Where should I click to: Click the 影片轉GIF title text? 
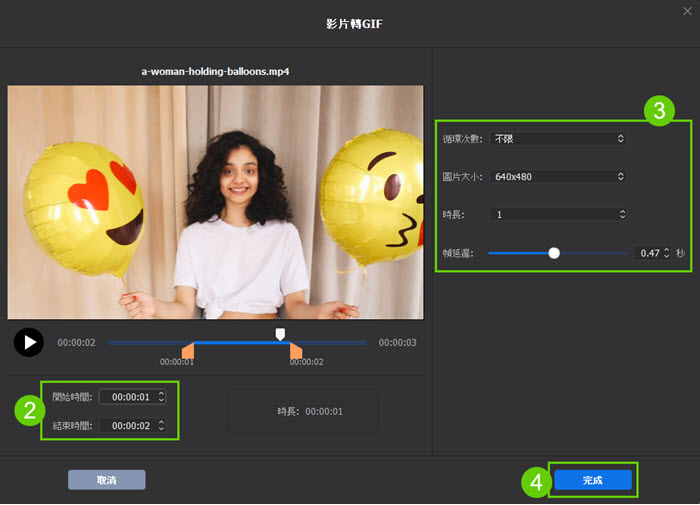(354, 24)
